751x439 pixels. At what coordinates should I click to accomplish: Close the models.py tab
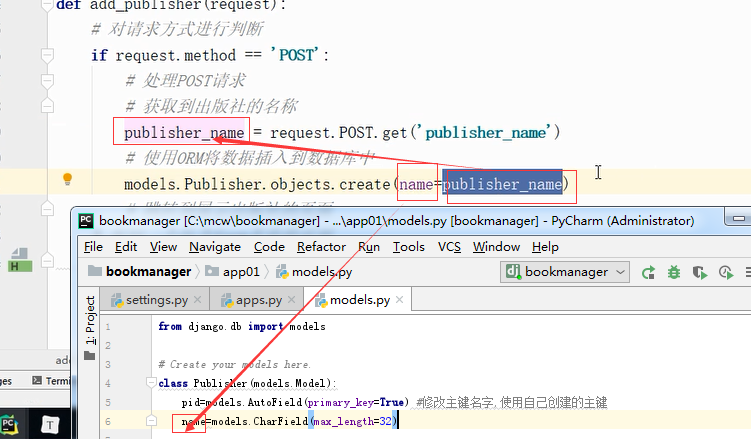point(399,300)
